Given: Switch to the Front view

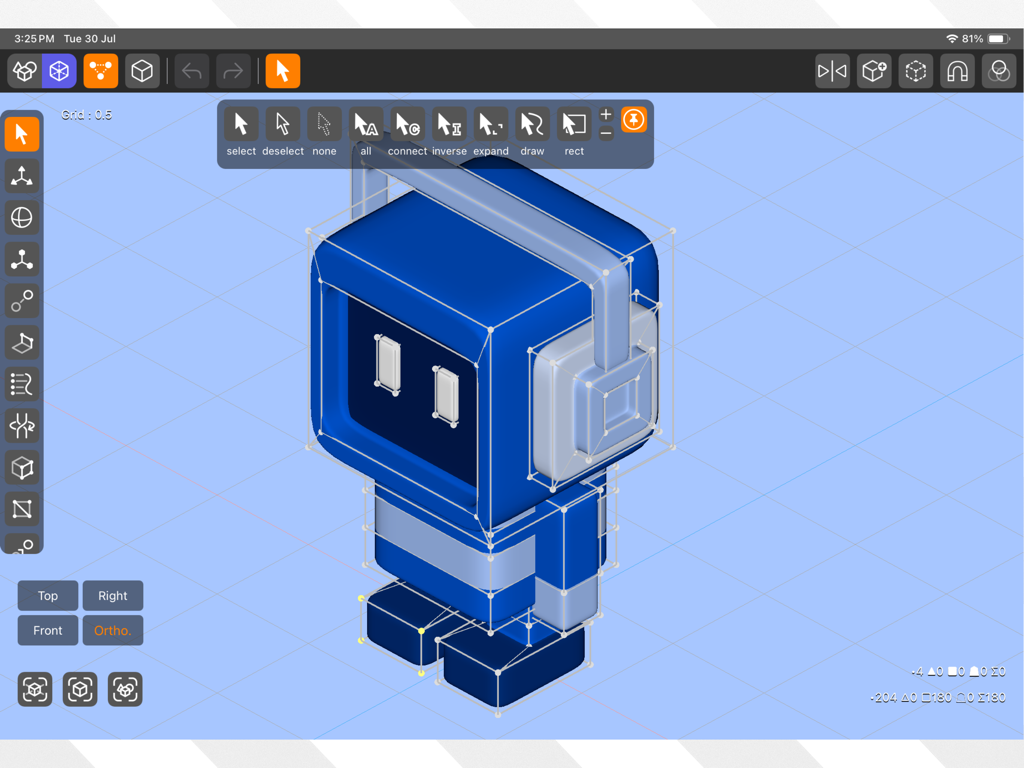Looking at the screenshot, I should [x=47, y=630].
